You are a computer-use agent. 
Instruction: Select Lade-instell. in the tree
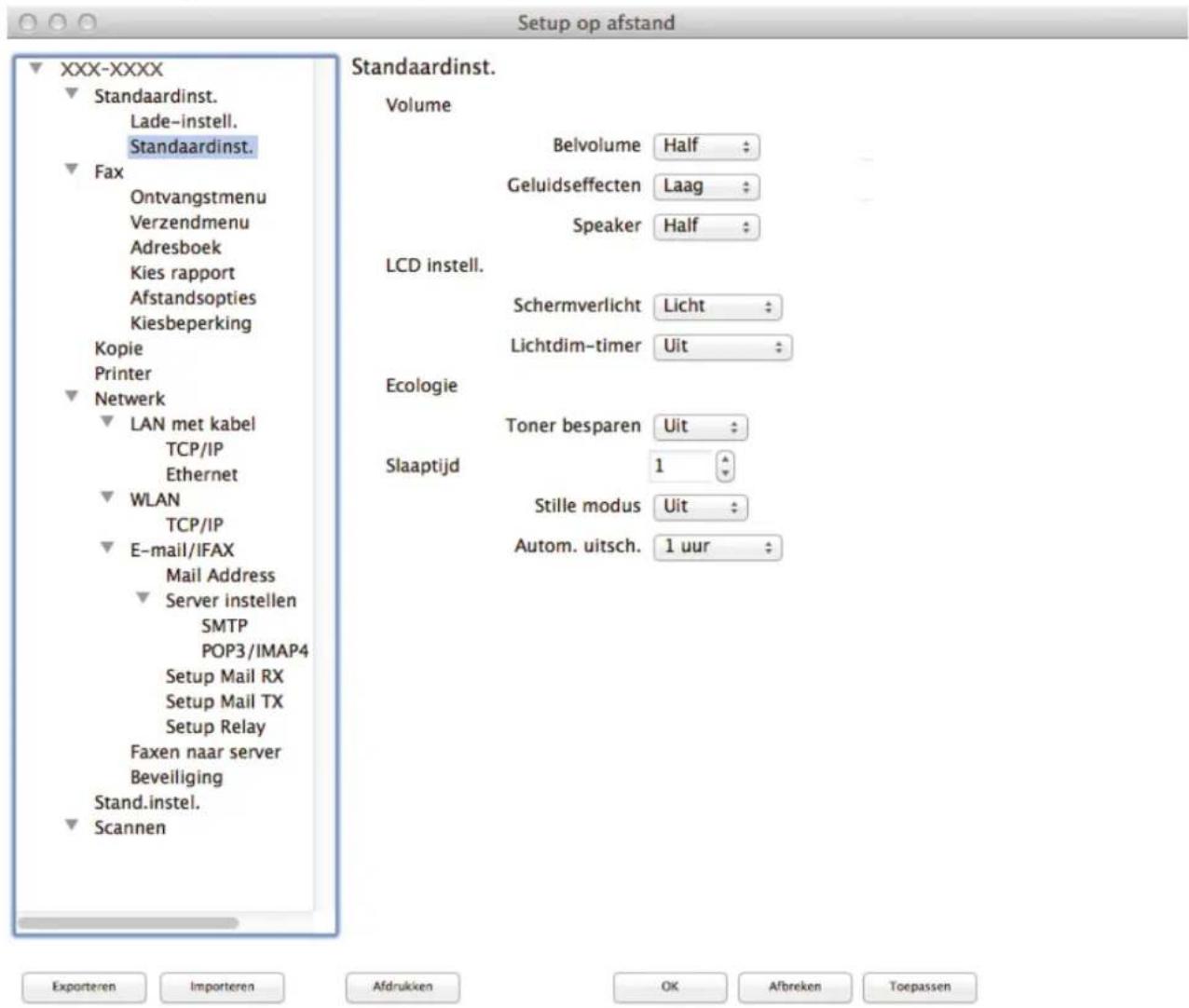[x=184, y=121]
